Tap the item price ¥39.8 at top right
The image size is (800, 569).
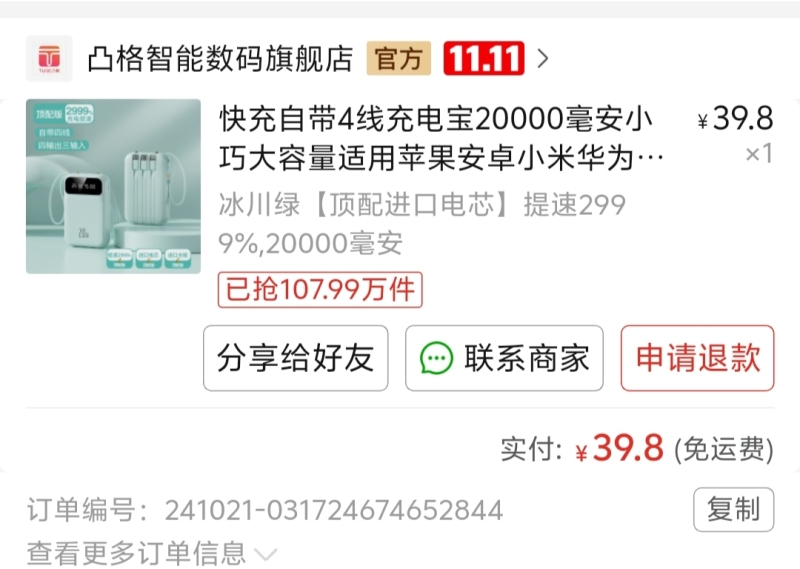735,118
